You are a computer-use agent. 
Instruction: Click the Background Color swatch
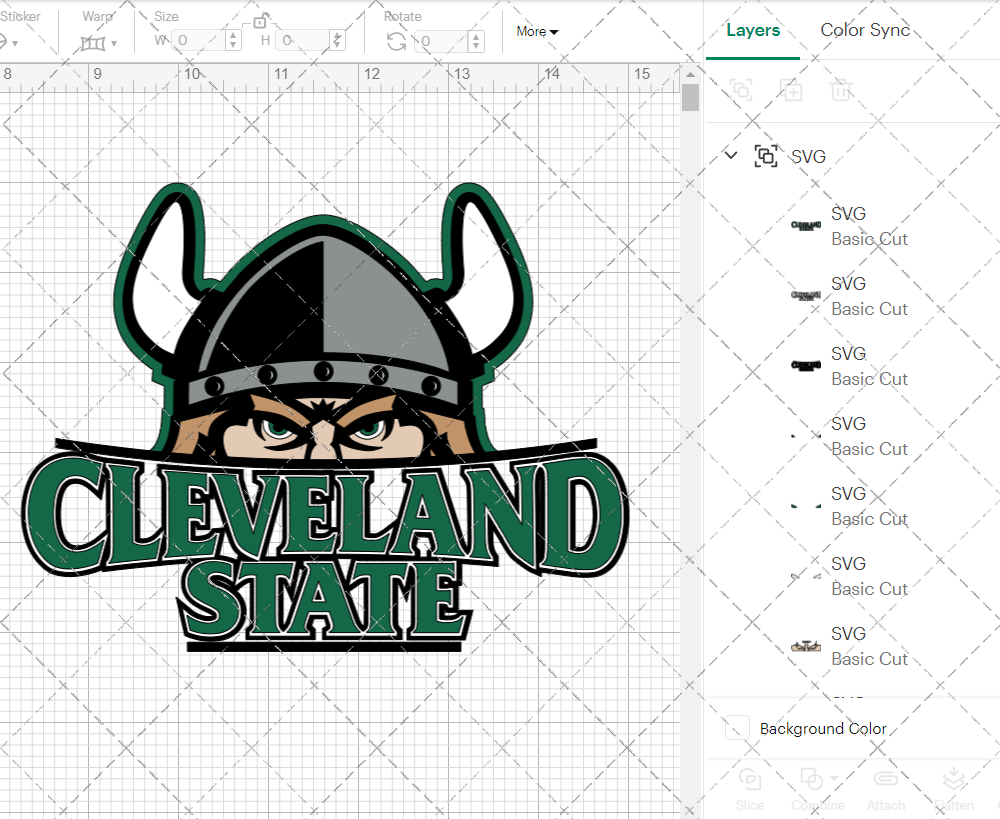pos(738,729)
